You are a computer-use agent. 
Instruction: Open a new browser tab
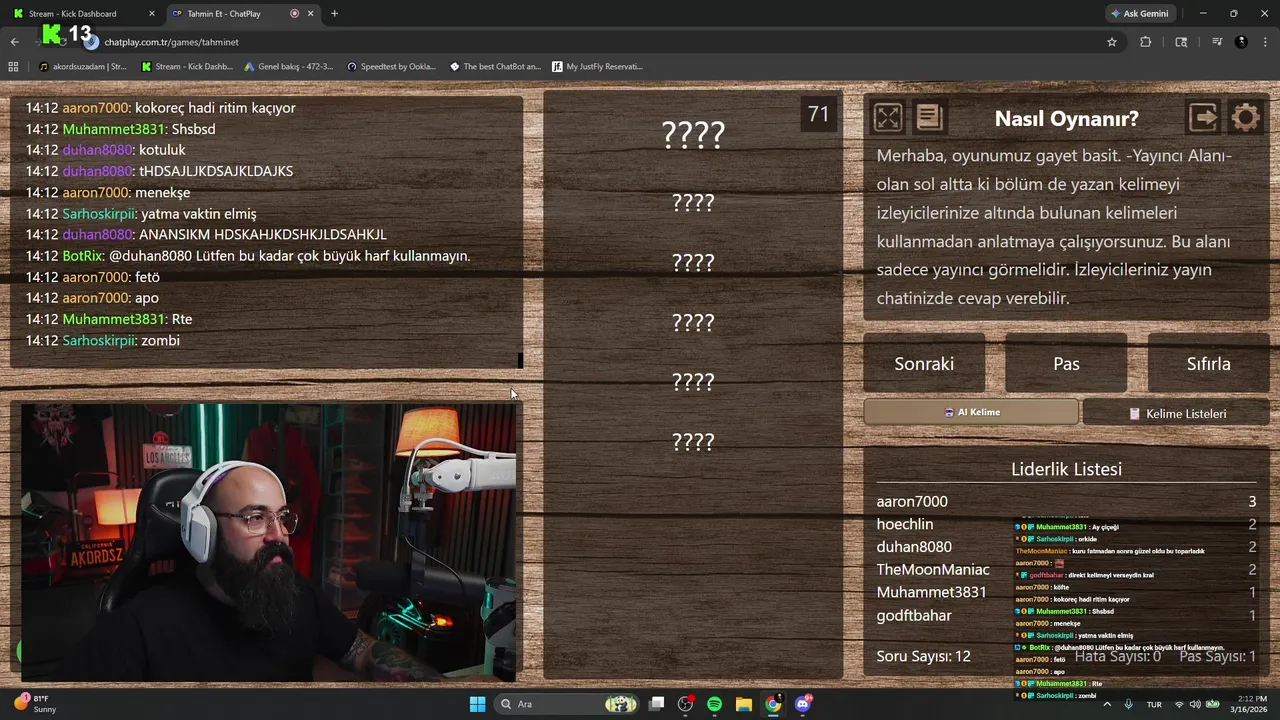(334, 14)
